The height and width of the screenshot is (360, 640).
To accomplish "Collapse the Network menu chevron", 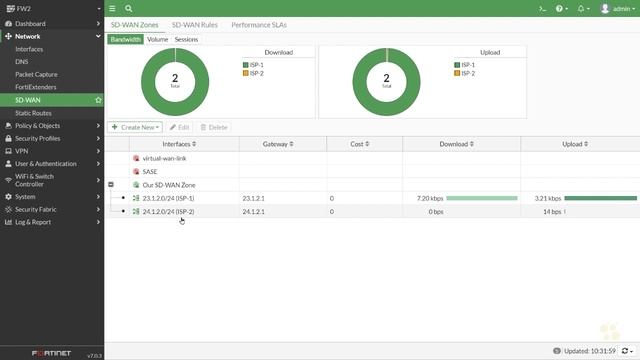I will point(98,36).
